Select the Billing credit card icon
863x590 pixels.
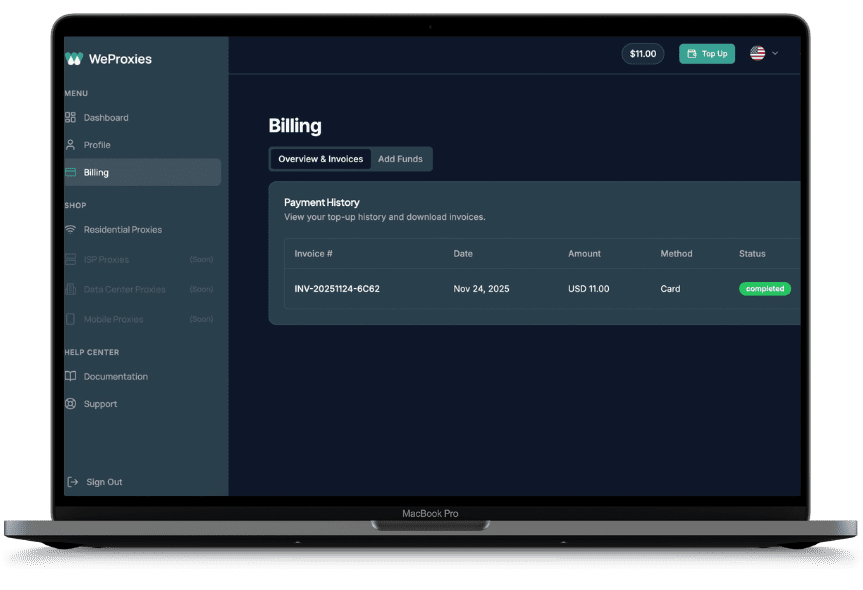(70, 171)
